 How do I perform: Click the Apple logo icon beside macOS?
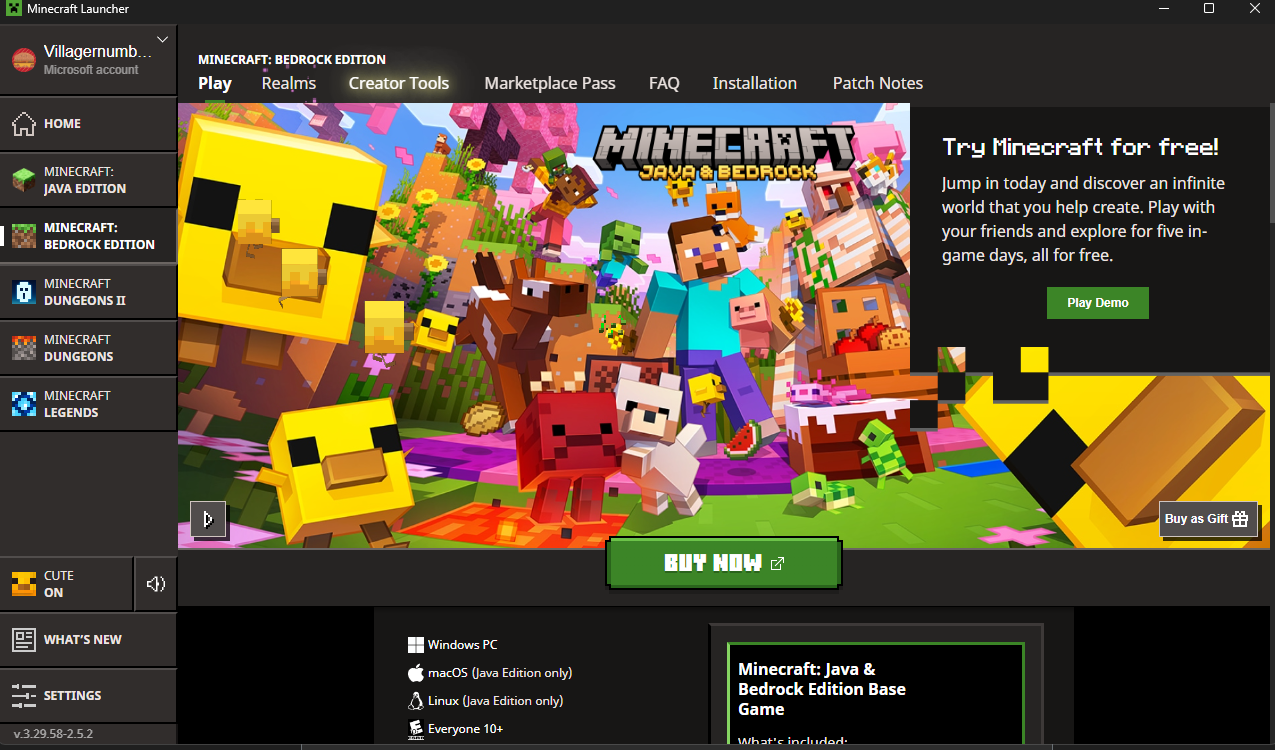pyautogui.click(x=416, y=673)
